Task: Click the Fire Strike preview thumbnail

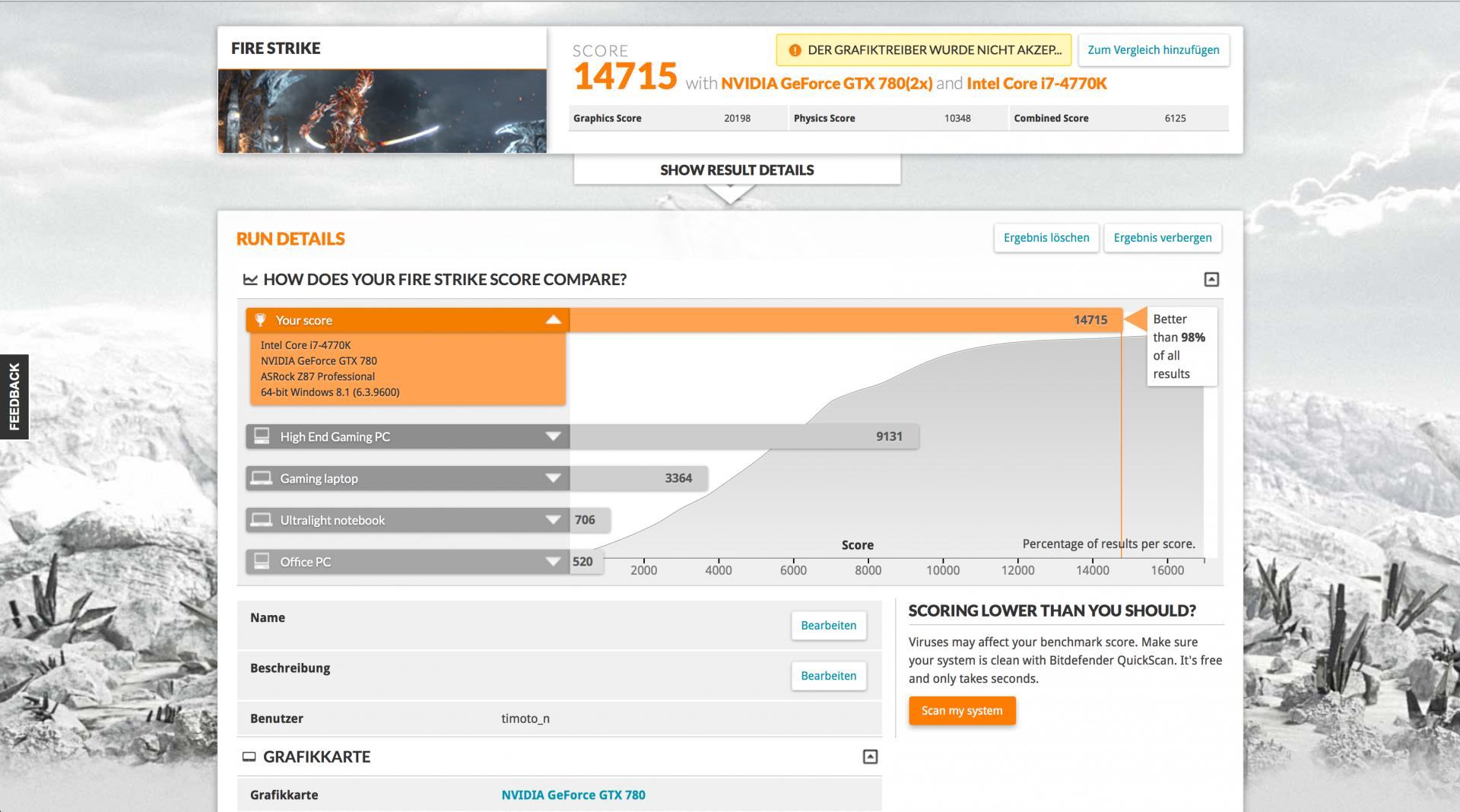Action: (x=382, y=111)
